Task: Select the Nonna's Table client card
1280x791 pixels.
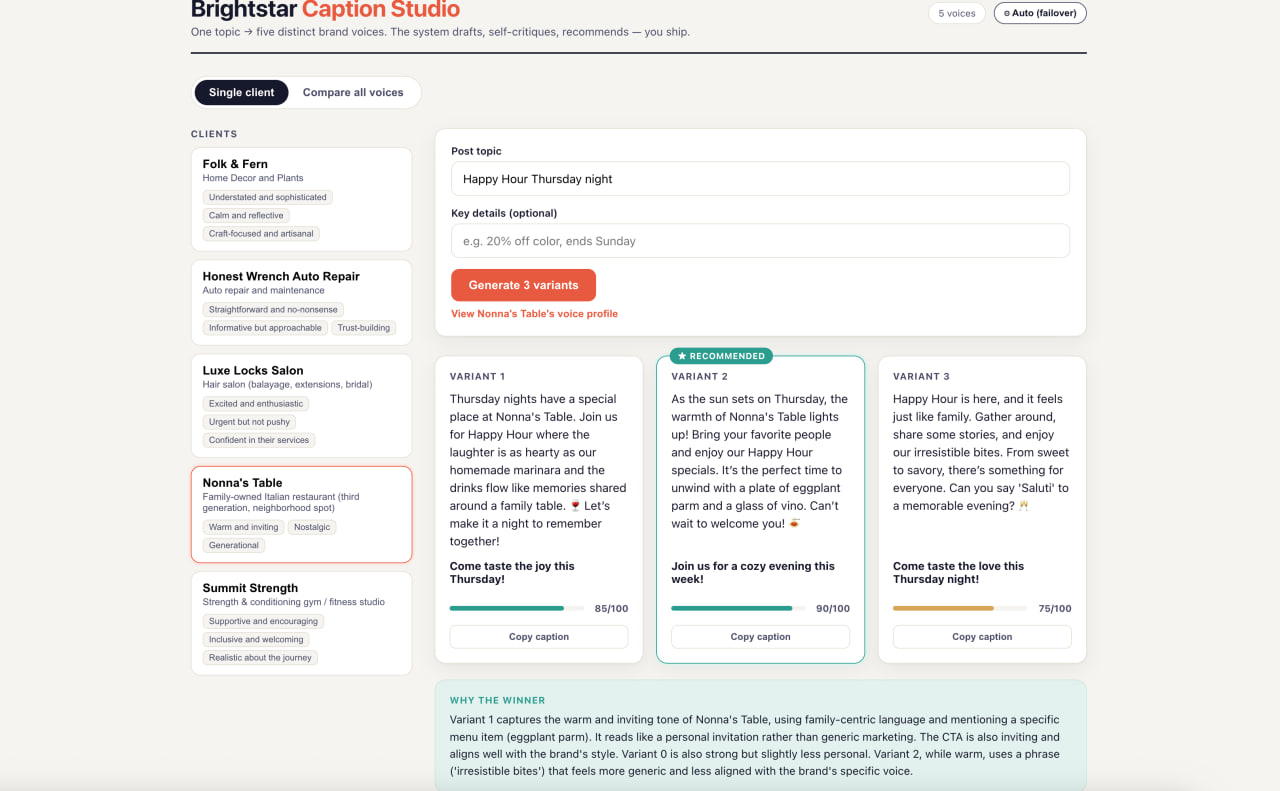Action: tap(301, 514)
